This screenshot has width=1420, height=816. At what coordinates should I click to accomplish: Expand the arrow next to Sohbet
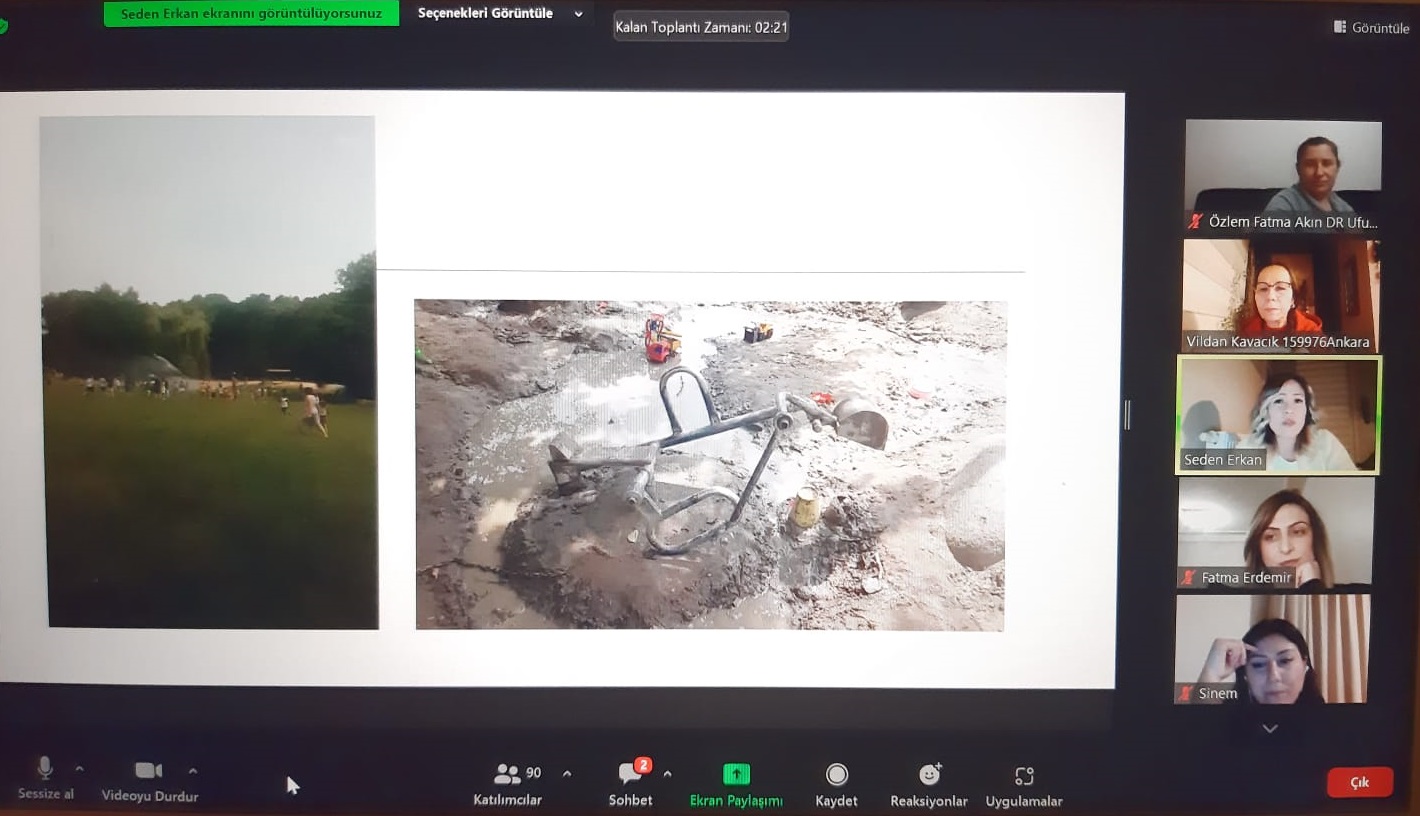point(667,774)
